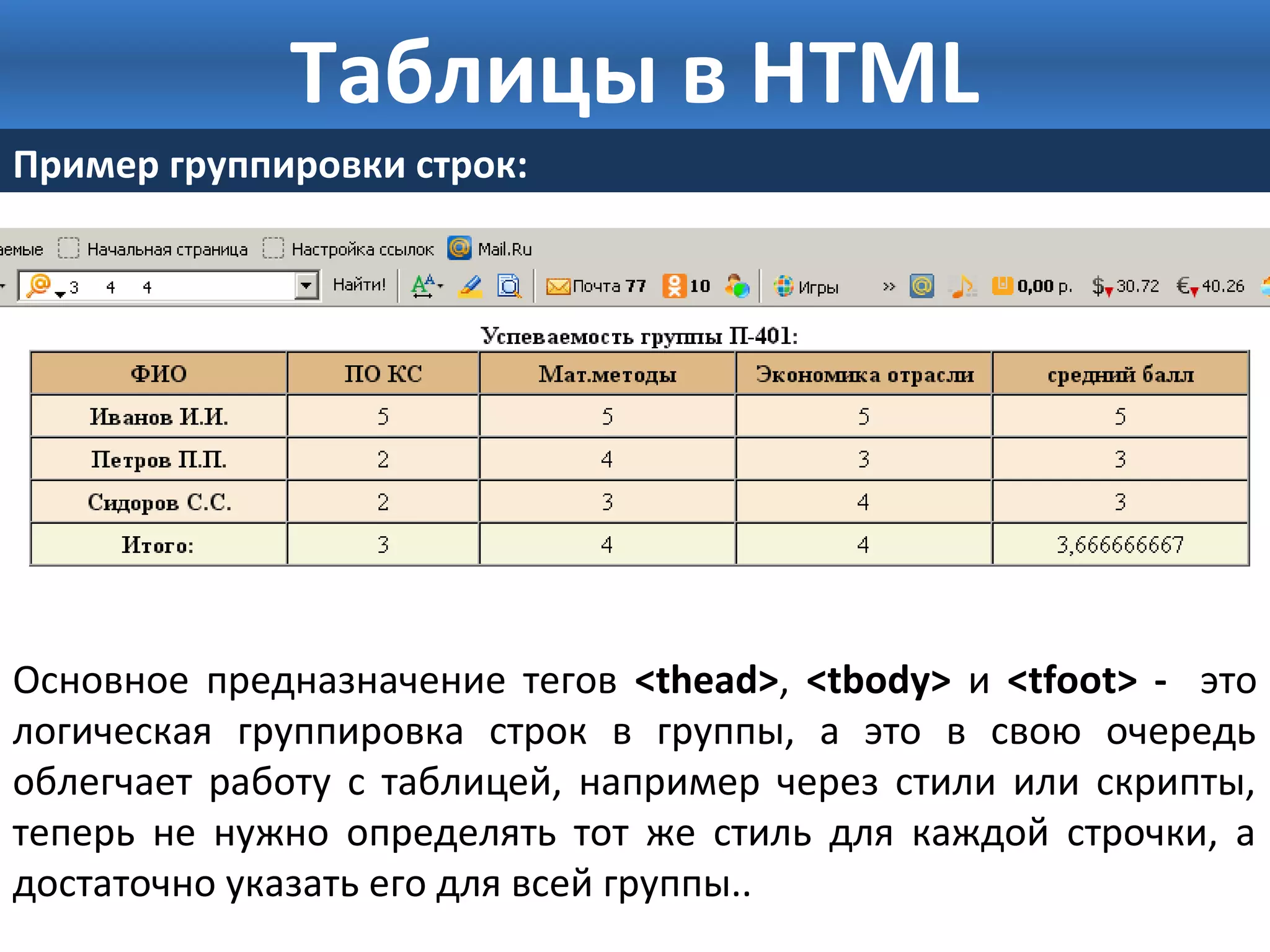Image resolution: width=1270 pixels, height=952 pixels.
Task: Open Odnoklassniki notifications showing 10
Action: point(686,286)
